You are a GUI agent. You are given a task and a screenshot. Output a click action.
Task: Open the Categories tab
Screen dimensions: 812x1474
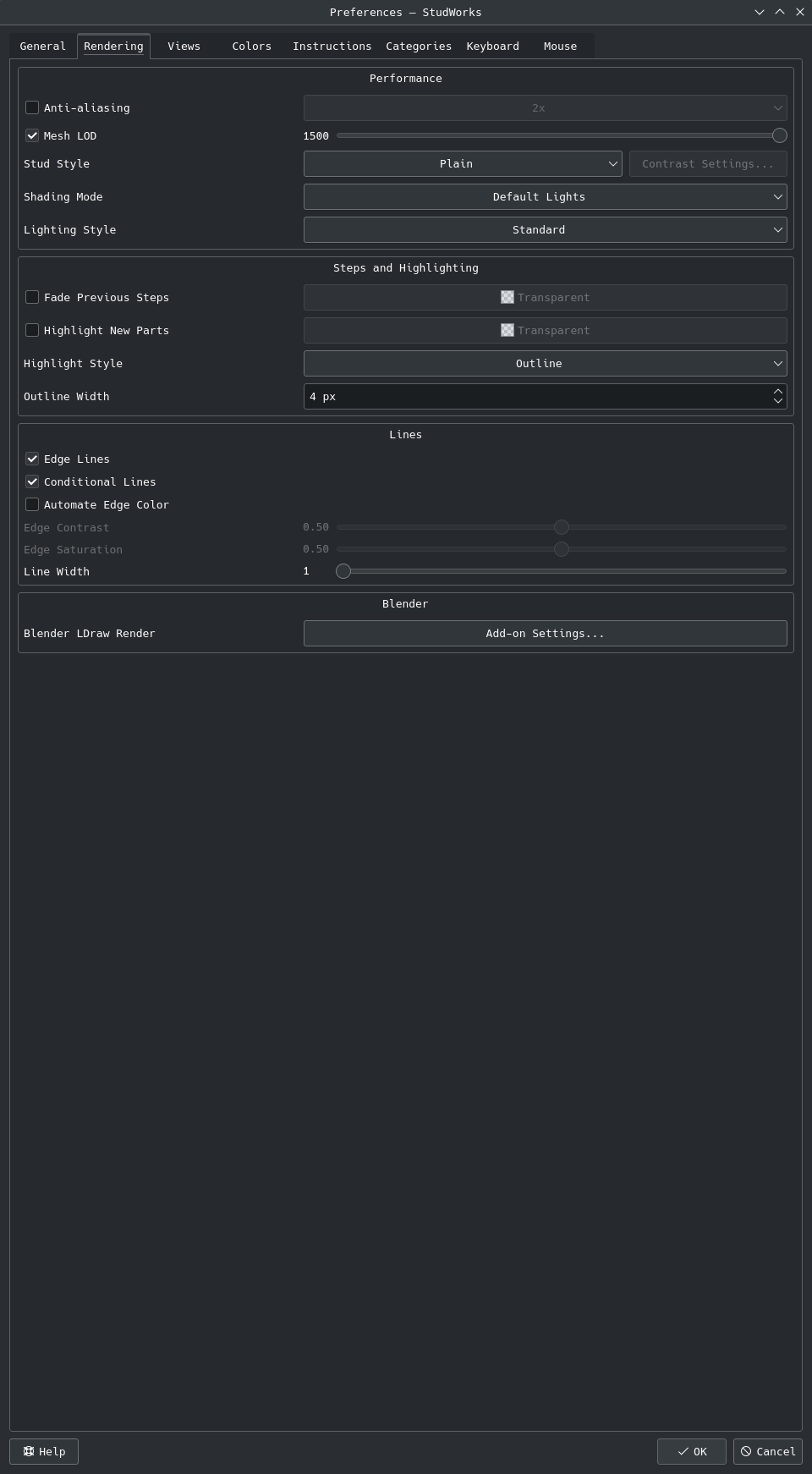(418, 47)
